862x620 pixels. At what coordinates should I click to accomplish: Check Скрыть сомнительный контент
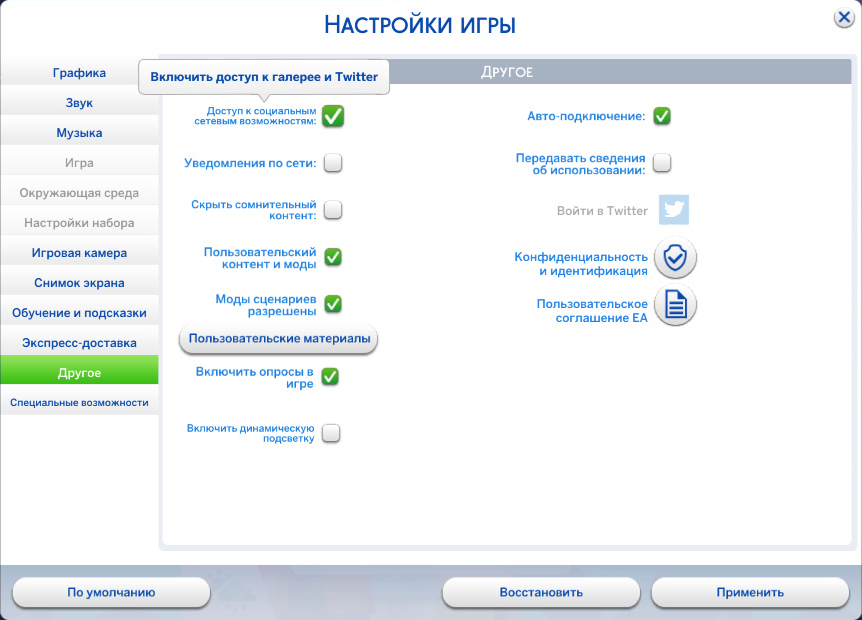(333, 209)
